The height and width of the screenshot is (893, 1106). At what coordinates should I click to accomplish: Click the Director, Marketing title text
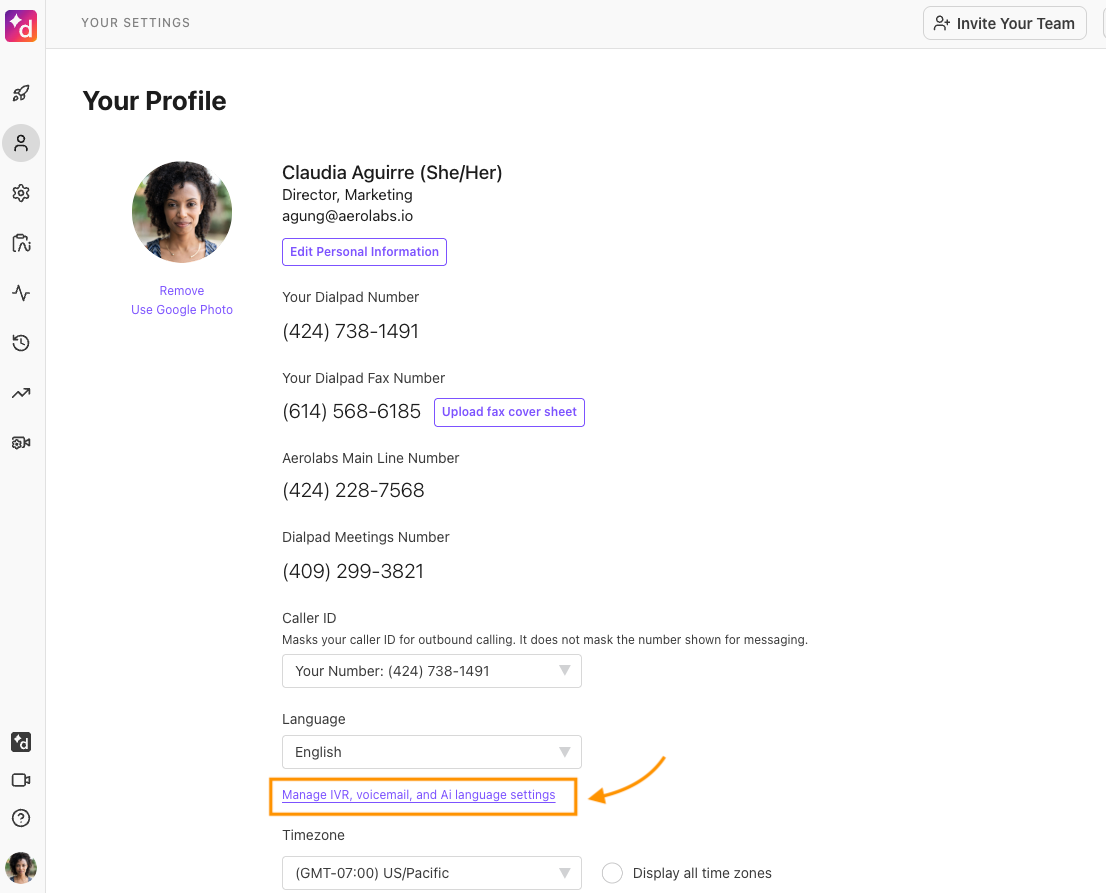pos(347,195)
